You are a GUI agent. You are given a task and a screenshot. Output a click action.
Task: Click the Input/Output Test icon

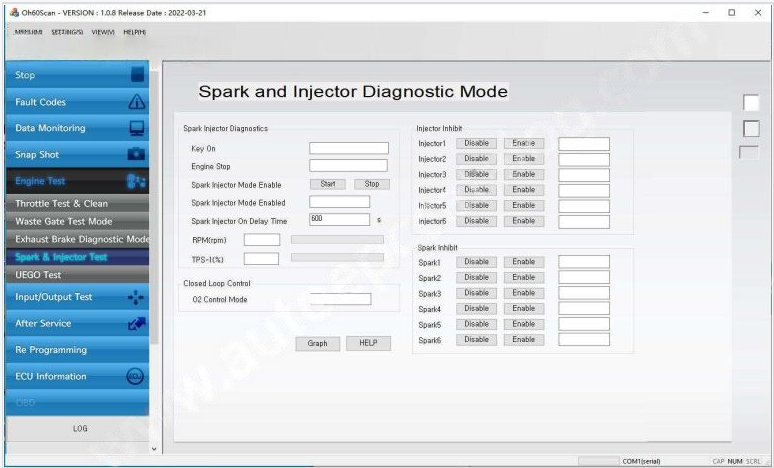(x=138, y=297)
